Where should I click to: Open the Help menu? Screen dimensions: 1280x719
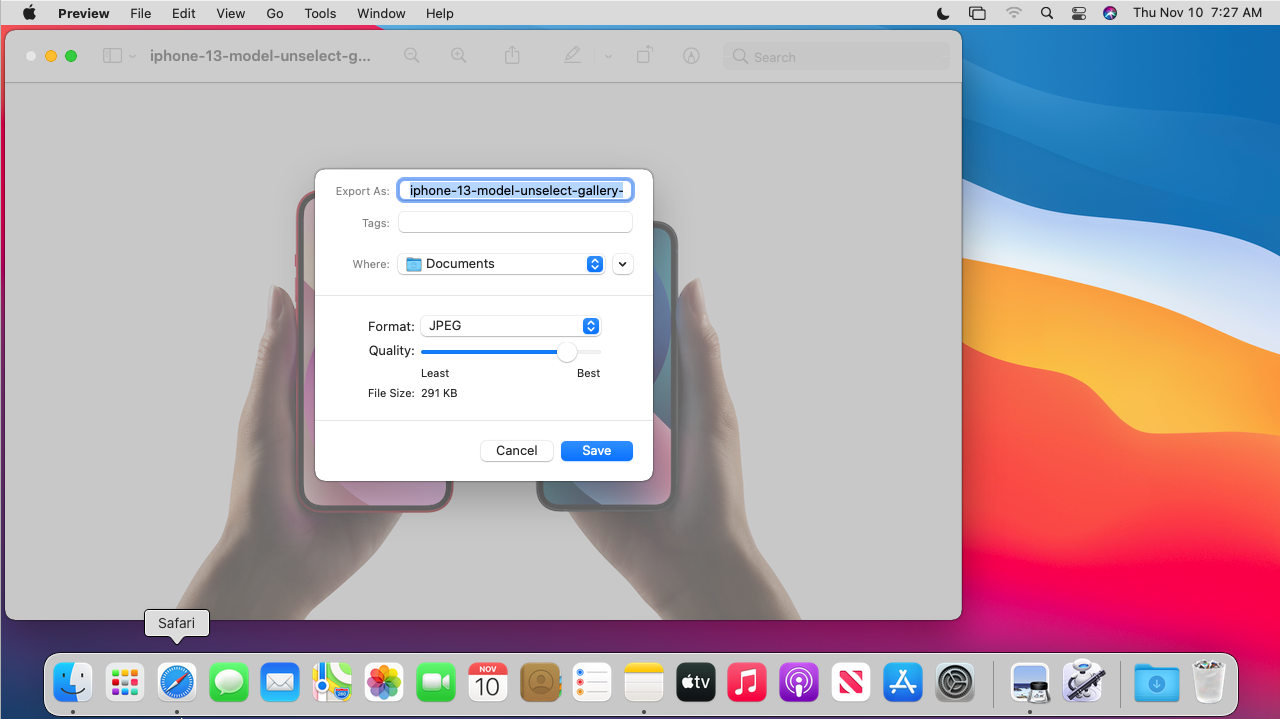[x=440, y=13]
